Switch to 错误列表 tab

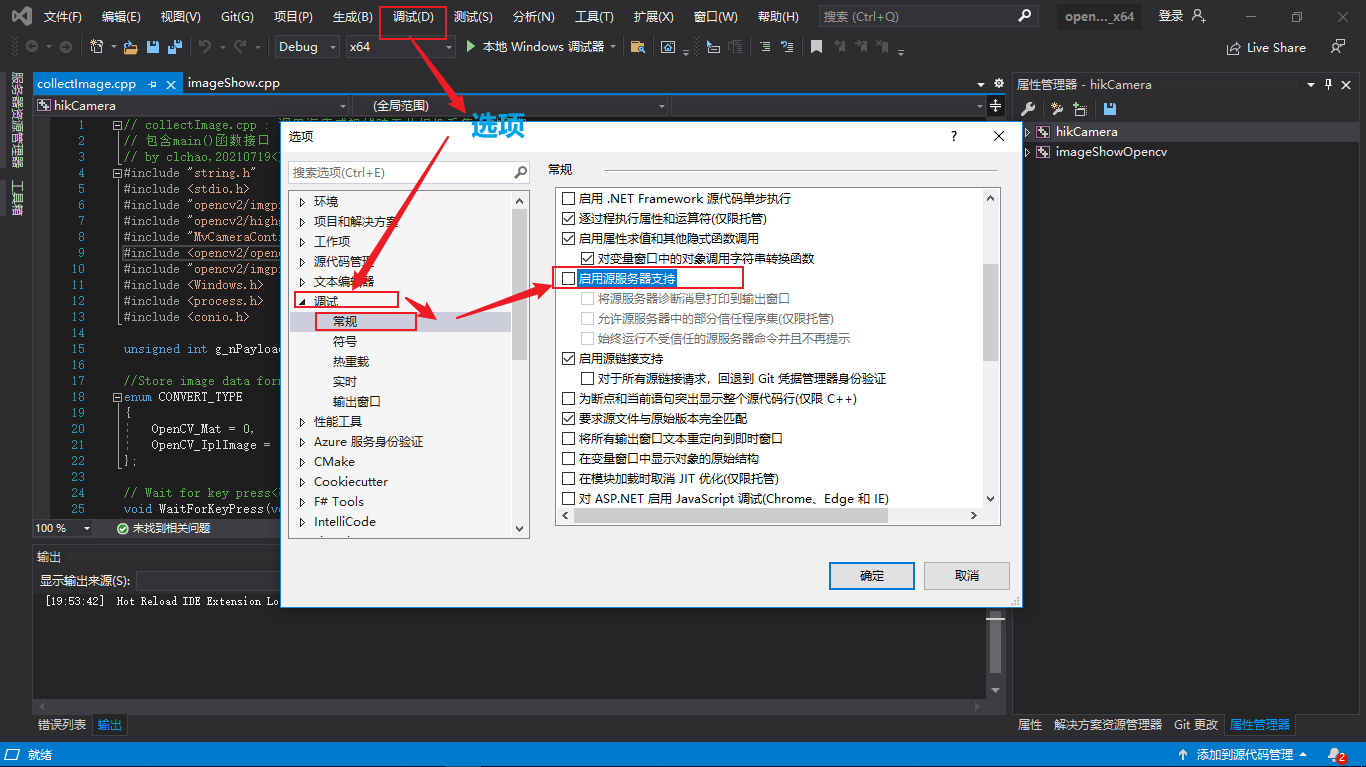point(62,725)
